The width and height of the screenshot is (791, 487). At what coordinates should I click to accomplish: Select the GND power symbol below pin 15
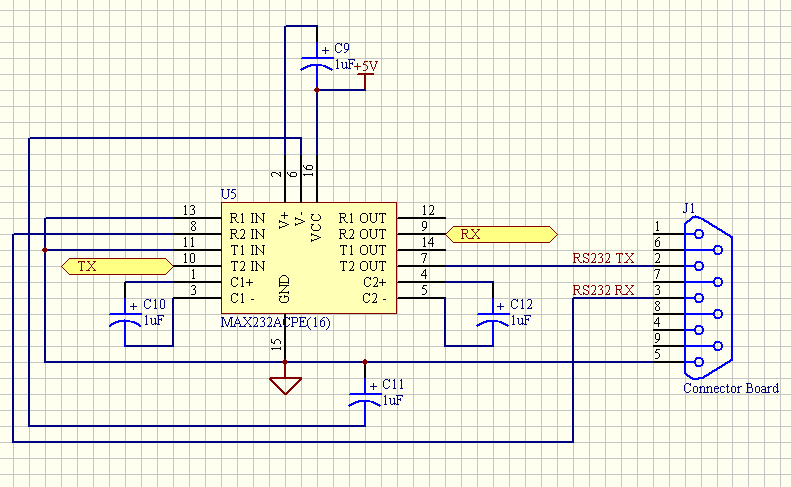point(285,385)
